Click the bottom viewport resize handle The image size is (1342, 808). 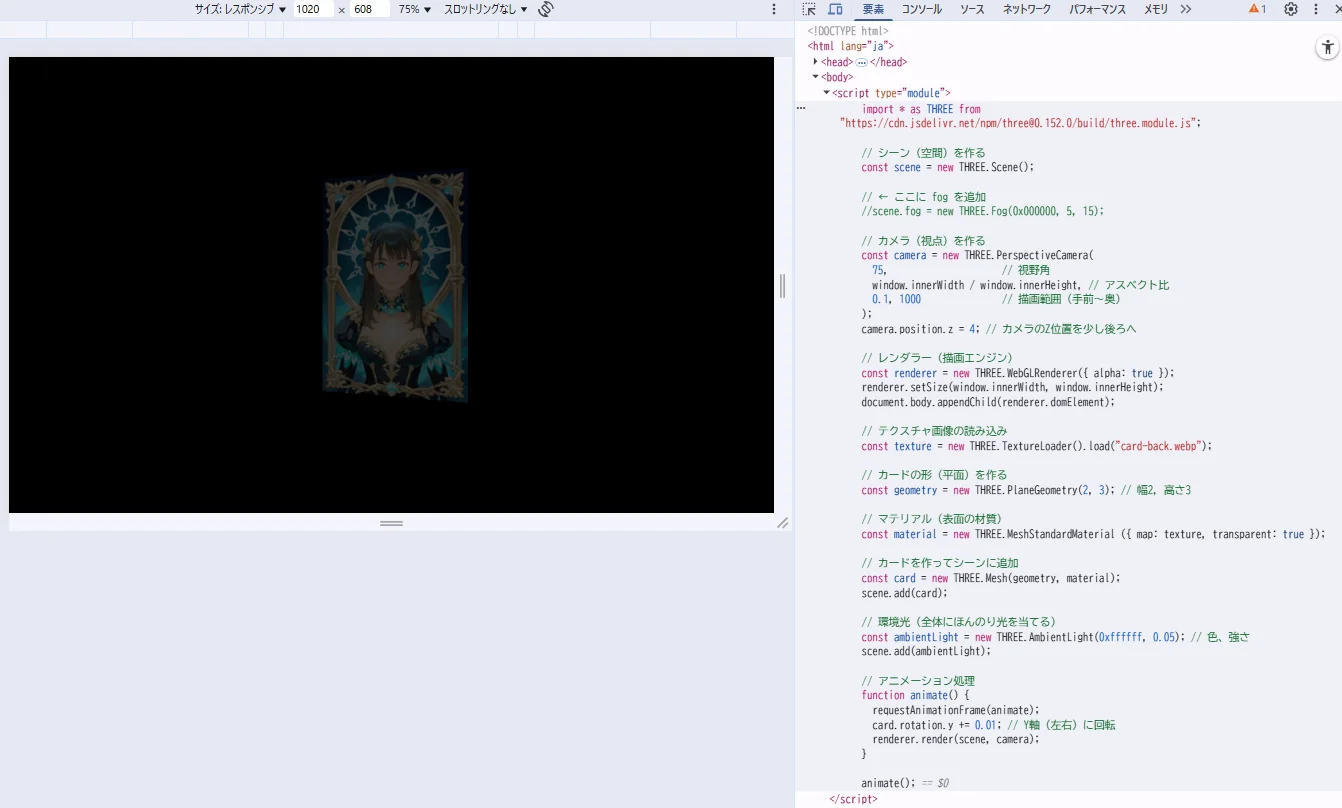click(391, 523)
